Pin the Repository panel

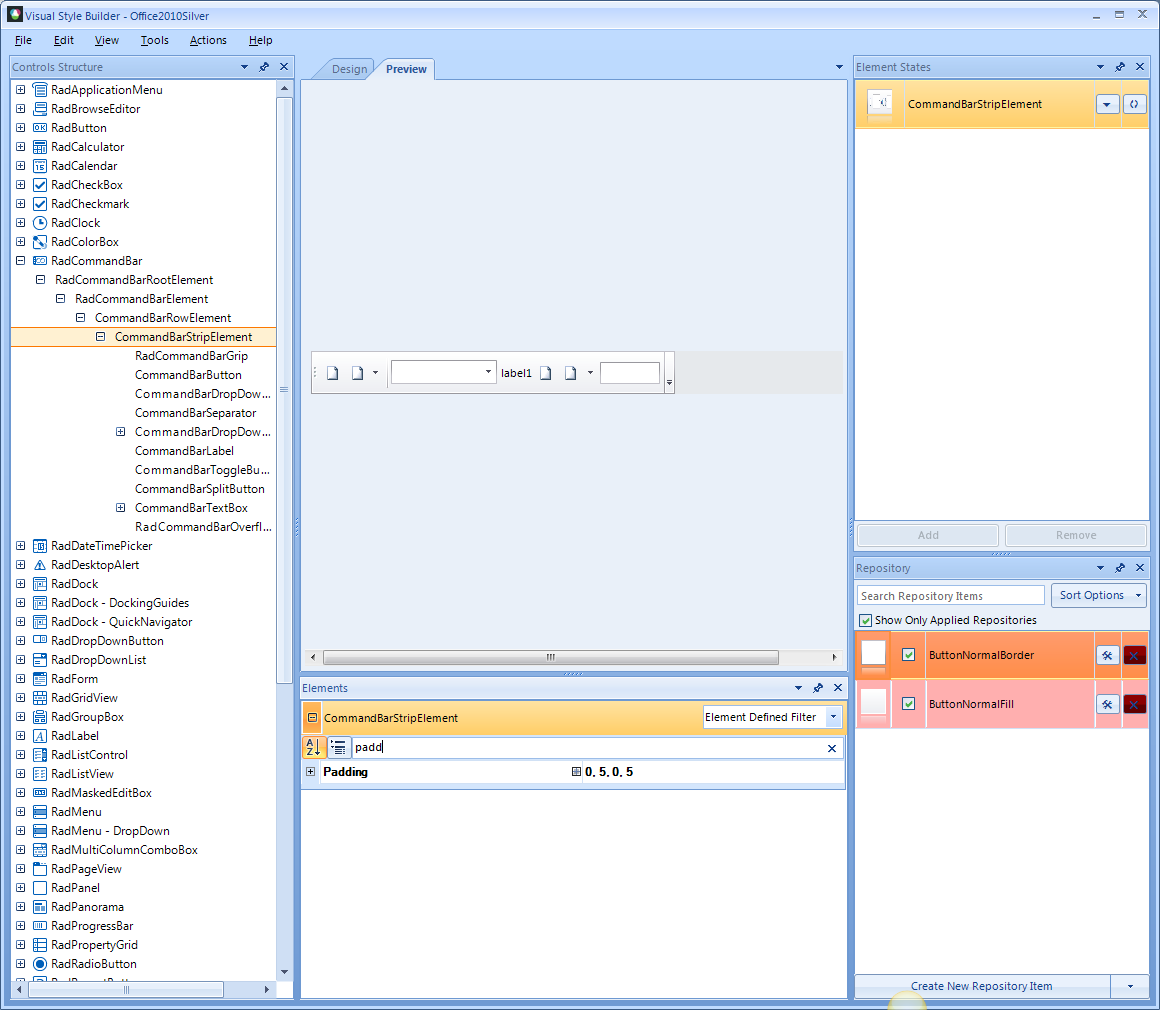[1120, 568]
